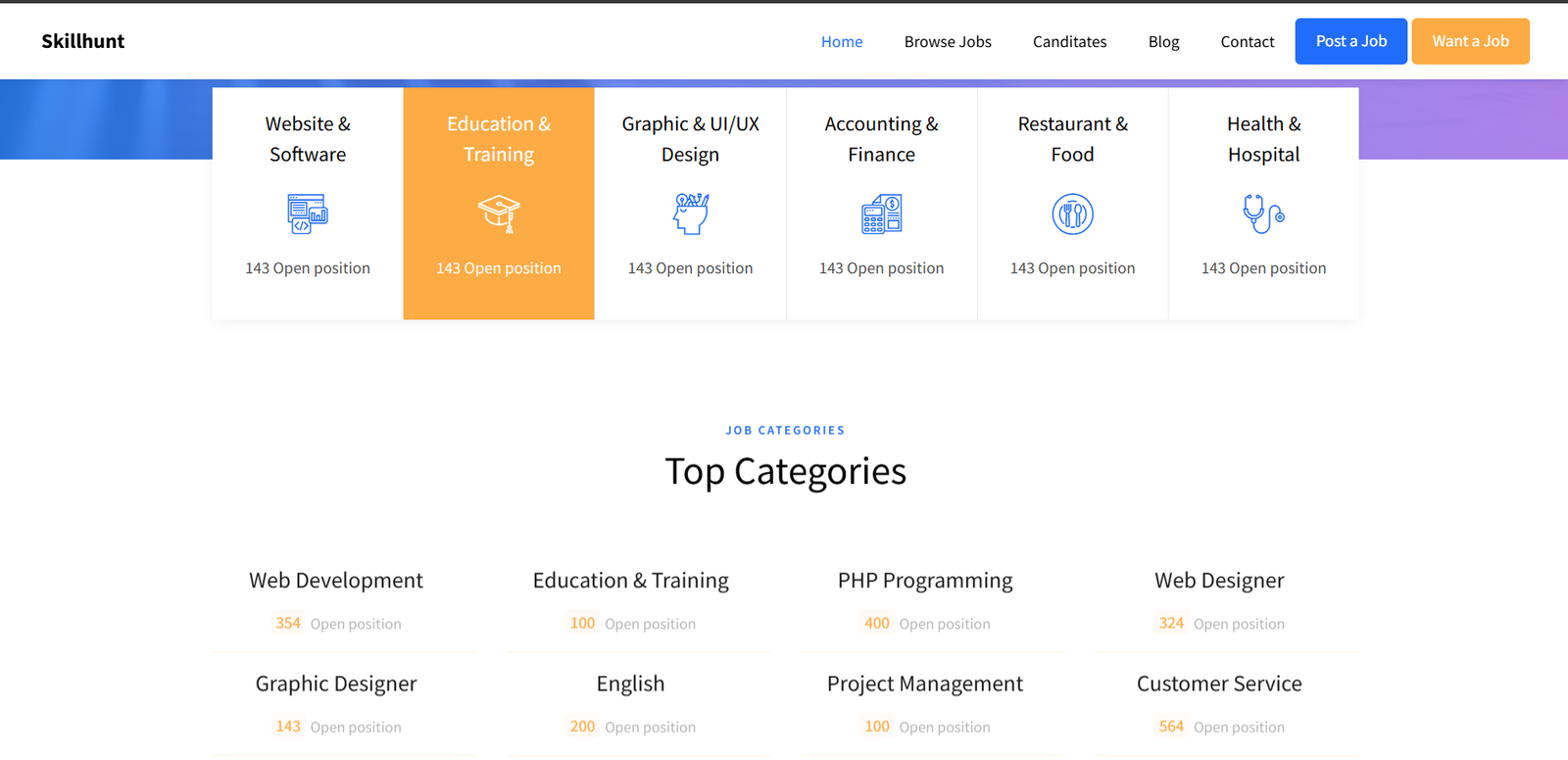Open the Web Designer category
This screenshot has height=760, width=1568.
point(1219,581)
